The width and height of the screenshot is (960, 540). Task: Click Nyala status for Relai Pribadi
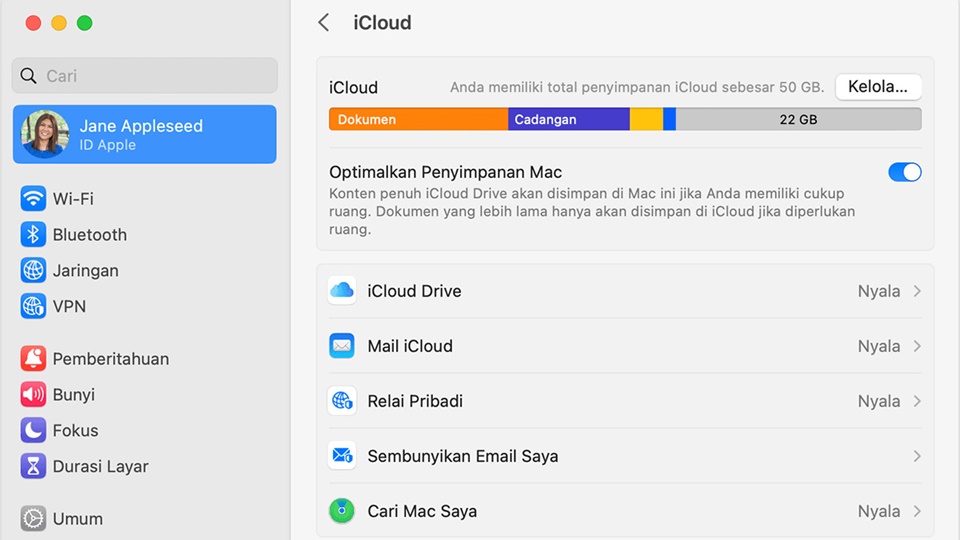click(879, 401)
